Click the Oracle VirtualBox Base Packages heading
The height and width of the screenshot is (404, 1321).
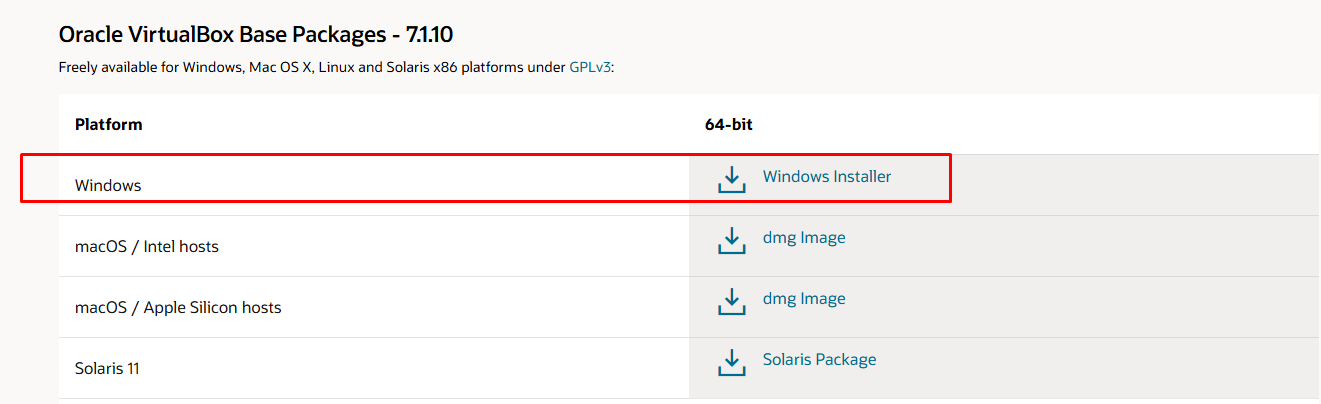click(x=256, y=34)
